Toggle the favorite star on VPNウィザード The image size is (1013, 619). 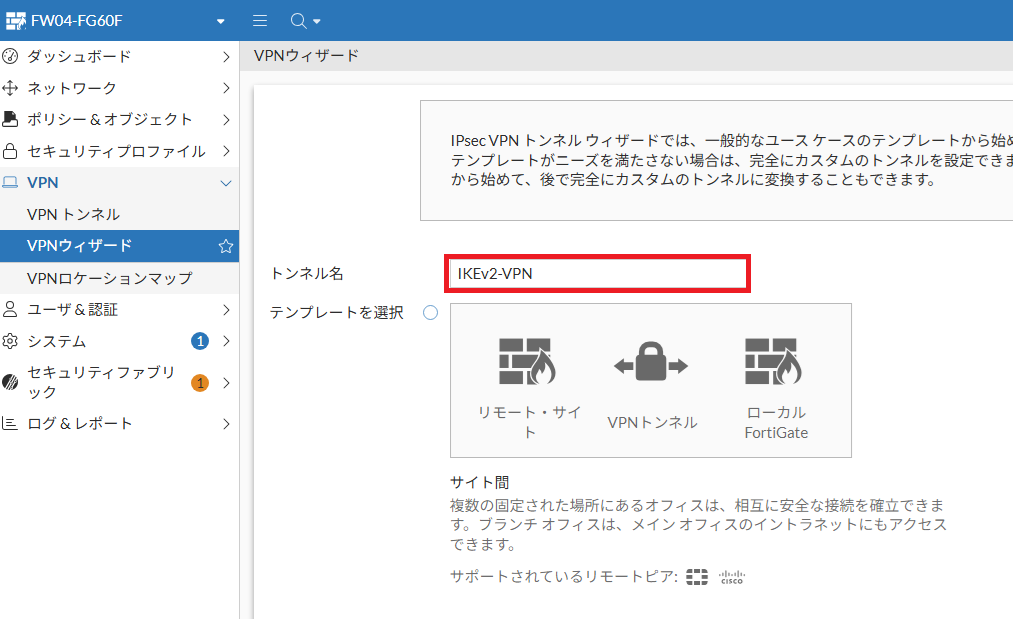pyautogui.click(x=225, y=246)
